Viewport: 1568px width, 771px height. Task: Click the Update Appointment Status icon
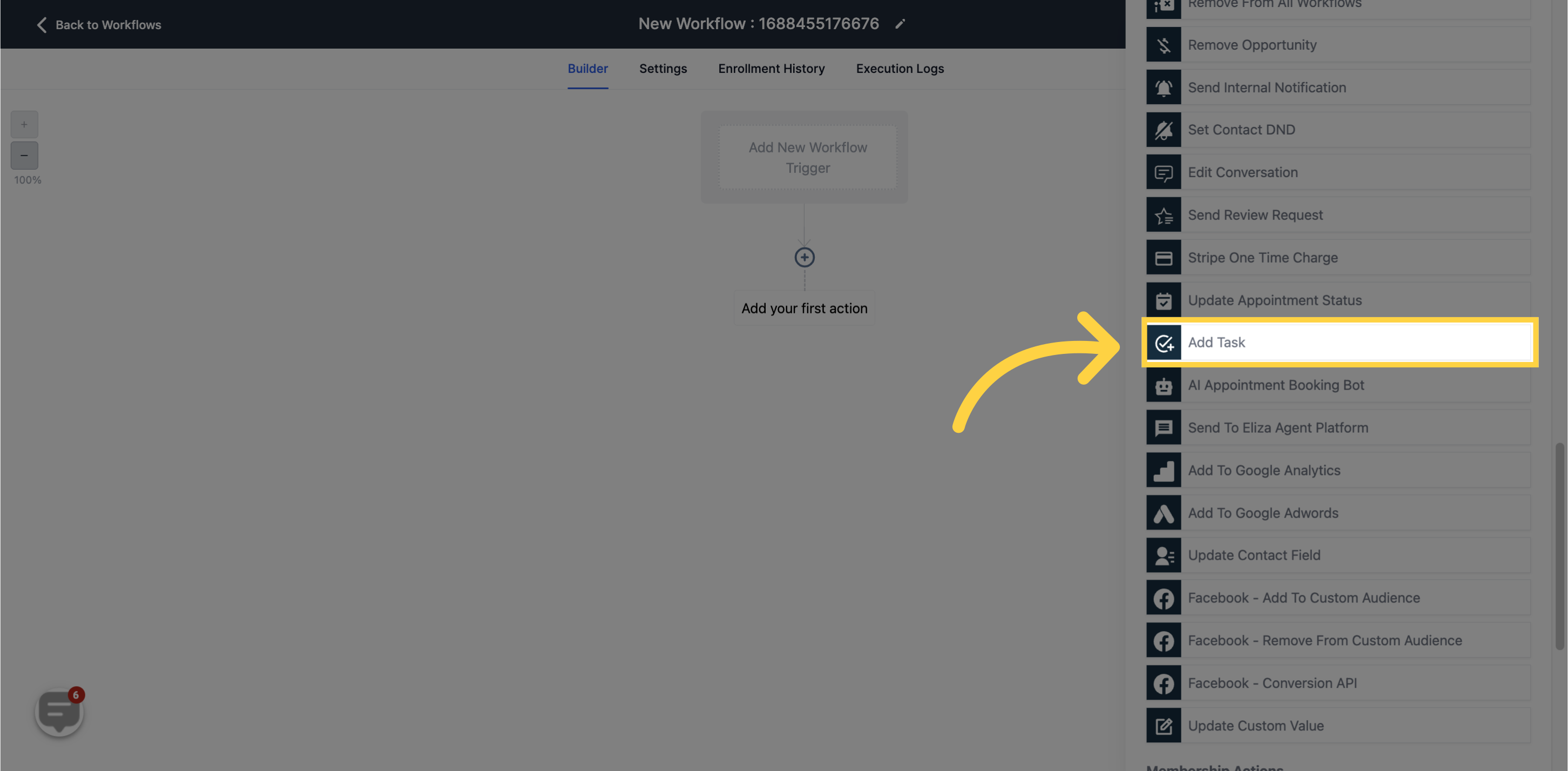pos(1163,299)
